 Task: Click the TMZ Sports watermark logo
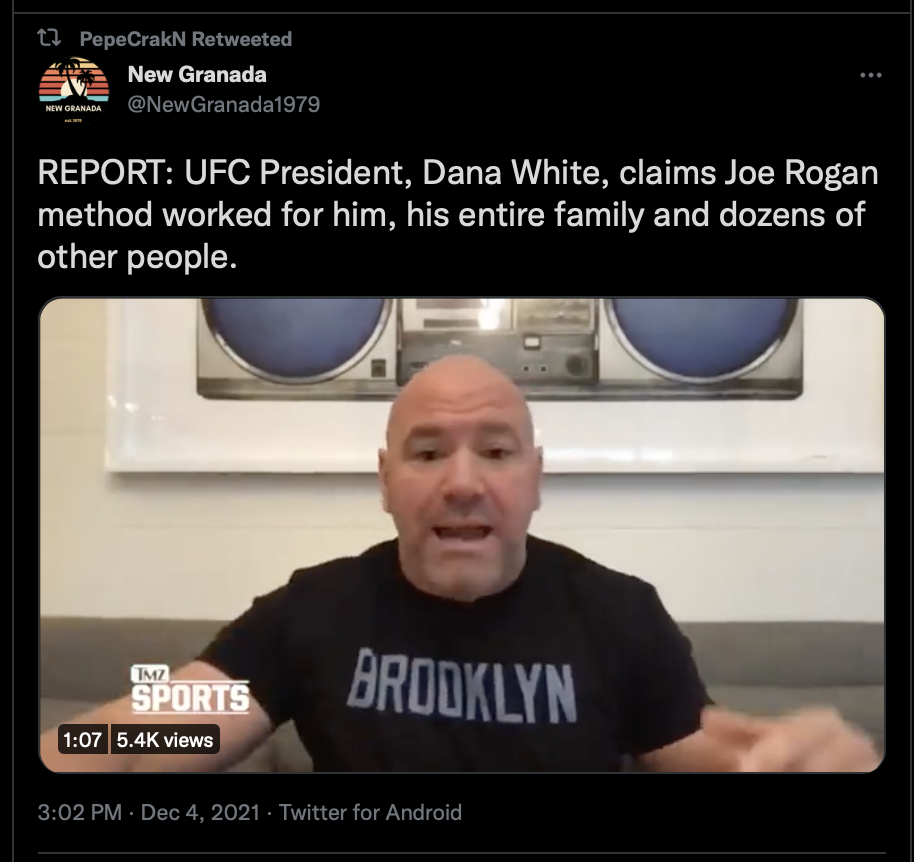coord(190,689)
